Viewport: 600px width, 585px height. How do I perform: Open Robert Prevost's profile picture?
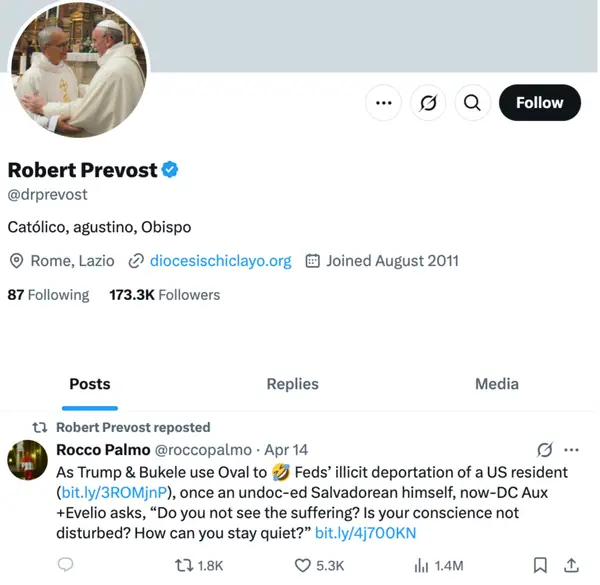(79, 69)
